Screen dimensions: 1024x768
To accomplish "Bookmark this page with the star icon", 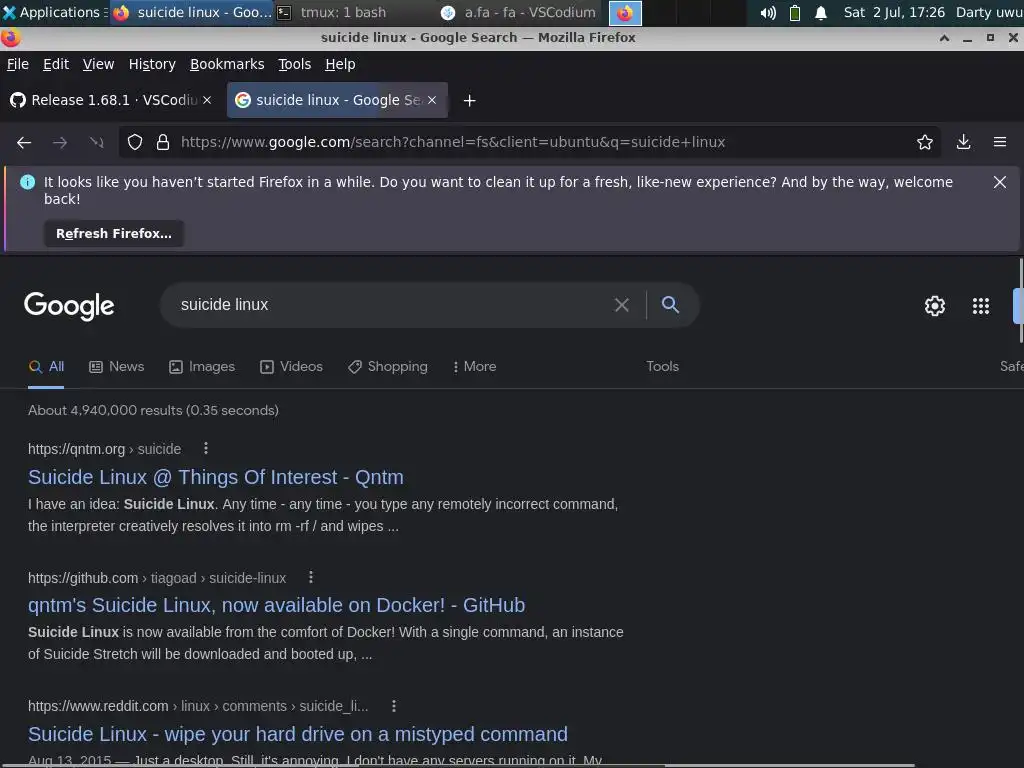I will (x=925, y=142).
